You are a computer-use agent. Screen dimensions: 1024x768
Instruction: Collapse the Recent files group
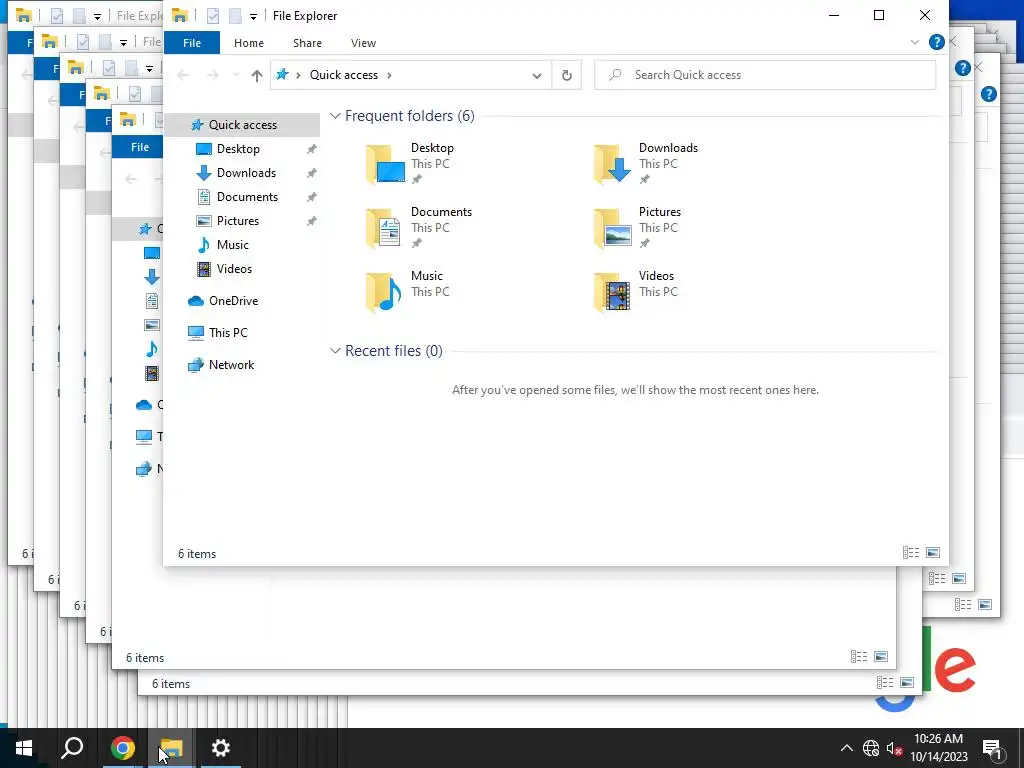(x=335, y=351)
